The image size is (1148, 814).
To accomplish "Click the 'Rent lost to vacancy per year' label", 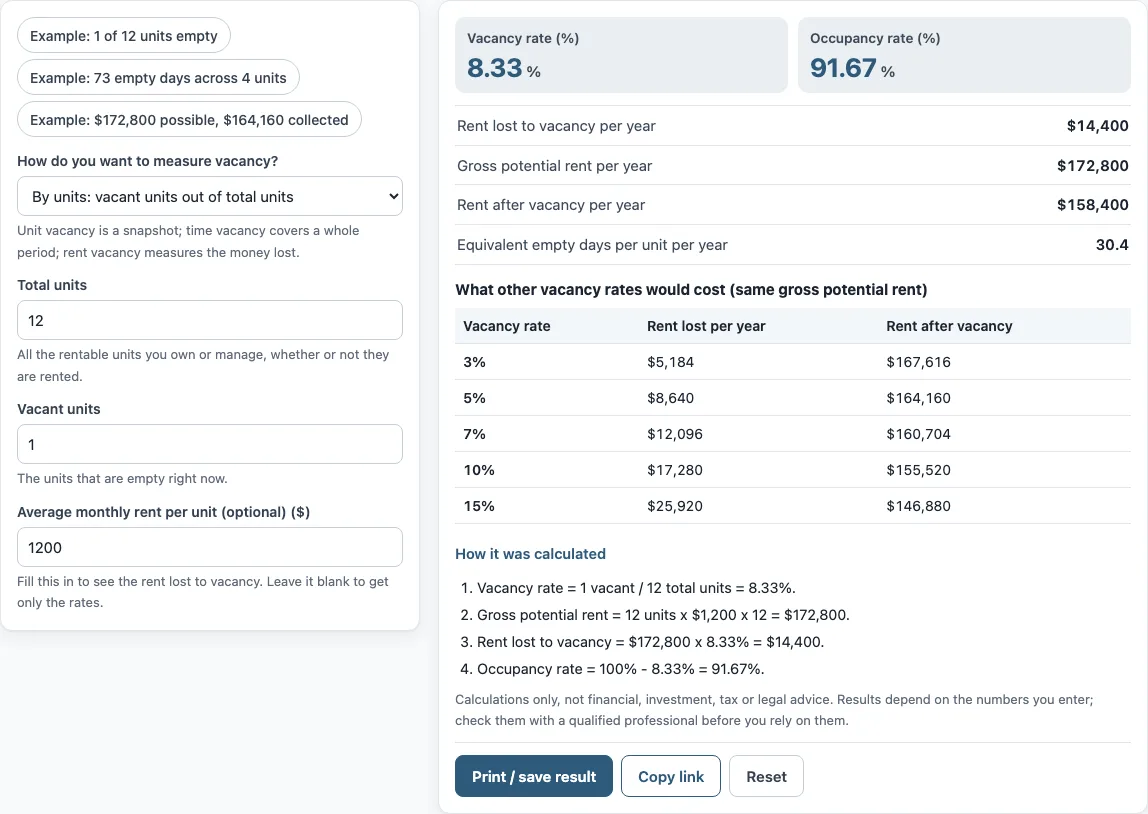I will [x=556, y=126].
